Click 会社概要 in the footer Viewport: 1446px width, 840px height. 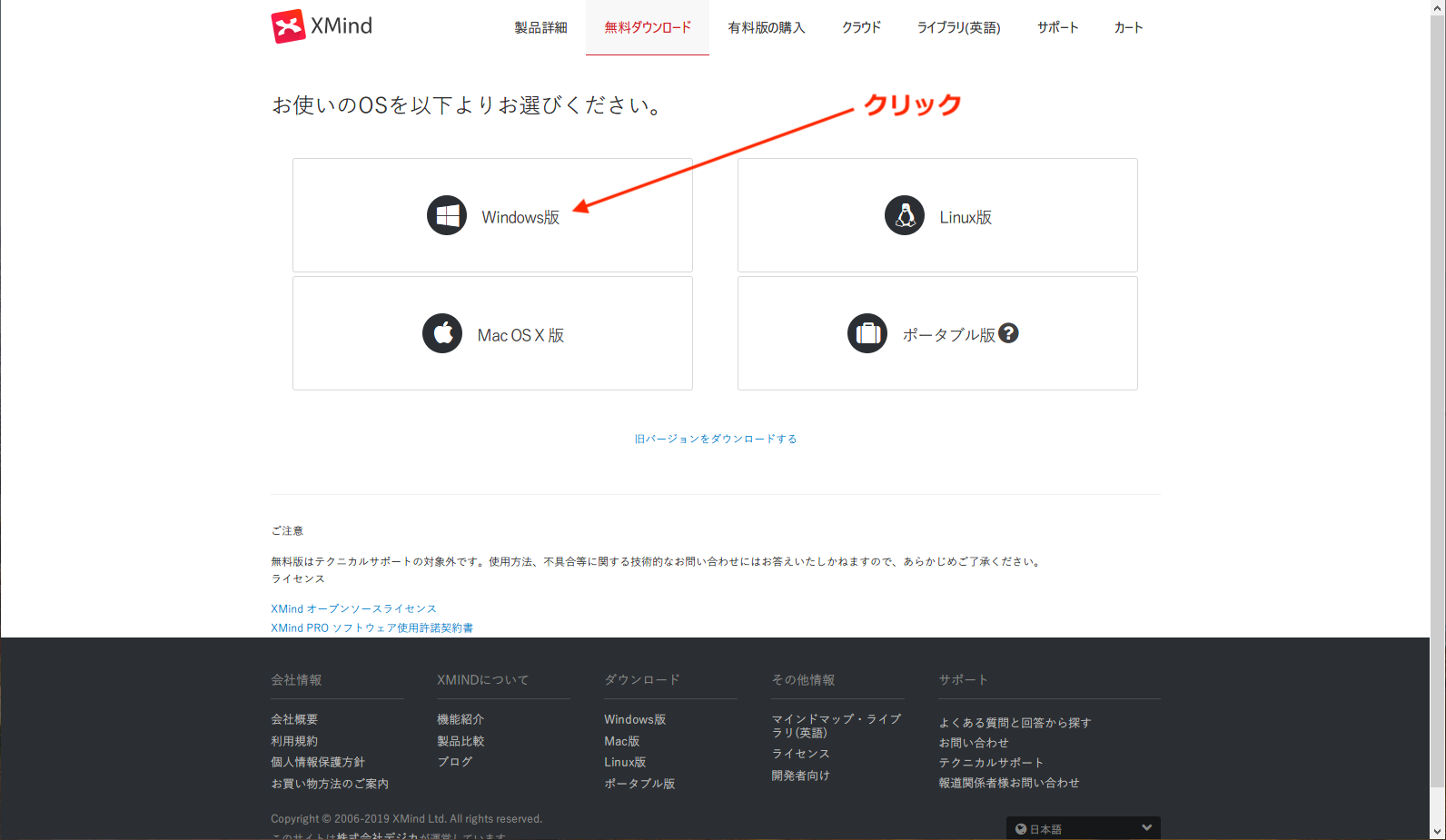pos(294,719)
